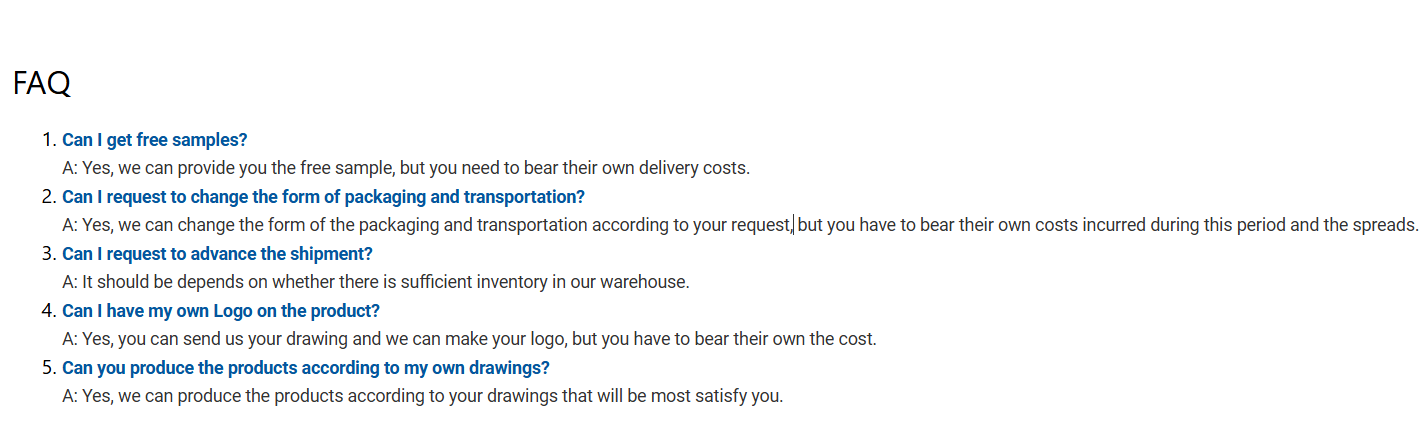Open the produce products by drawings question
The height and width of the screenshot is (424, 1422).
306,368
